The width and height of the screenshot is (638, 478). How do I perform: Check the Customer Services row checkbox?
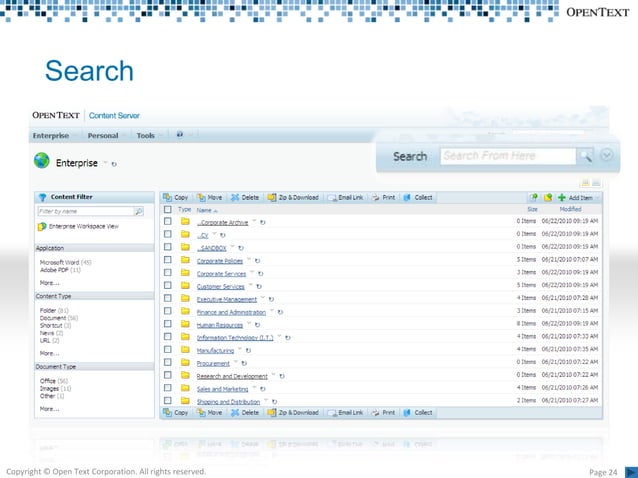168,285
